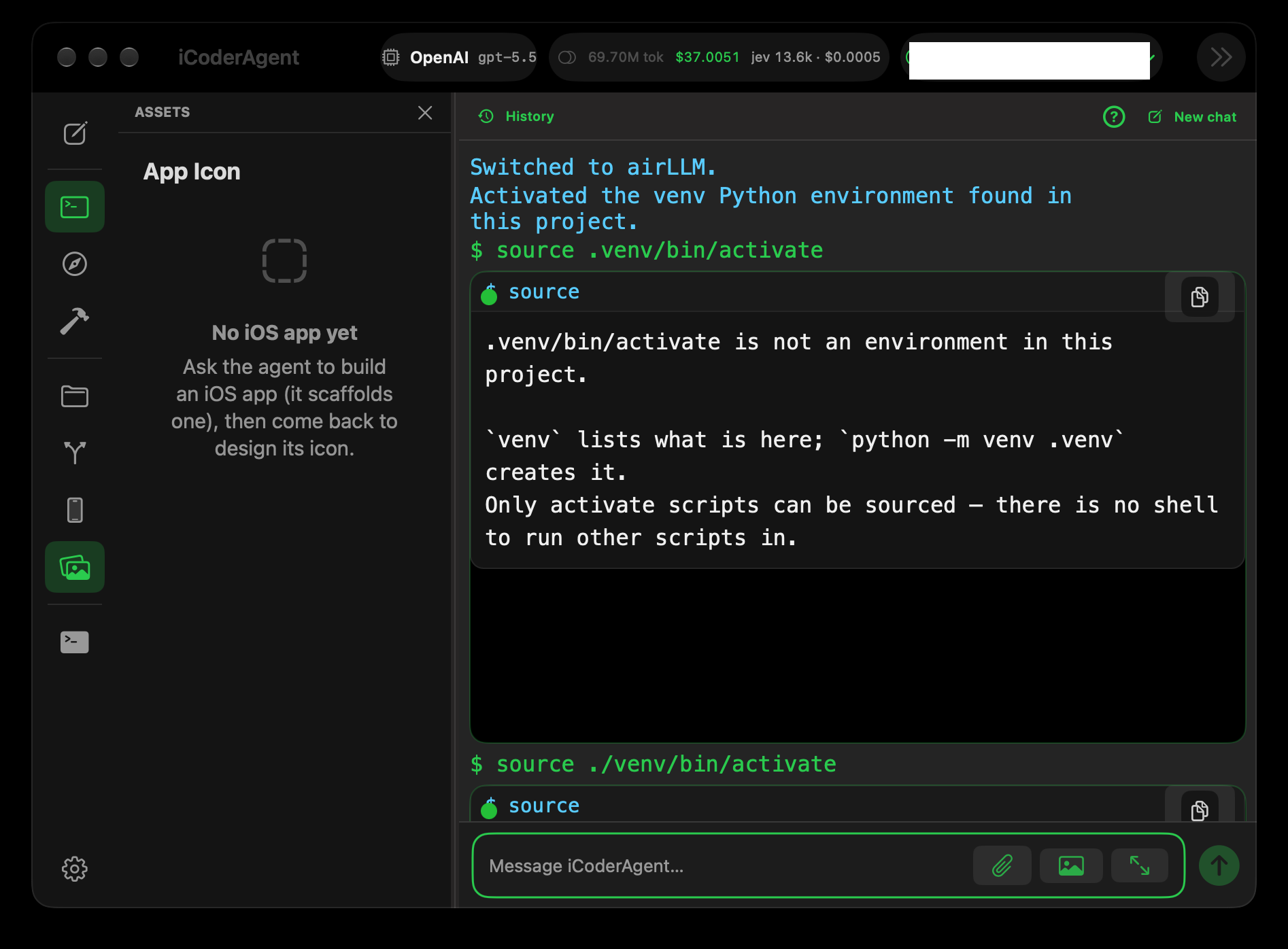Screen dimensions: 1288x949
Task: Attach a file with the paperclip icon
Action: pos(1002,866)
